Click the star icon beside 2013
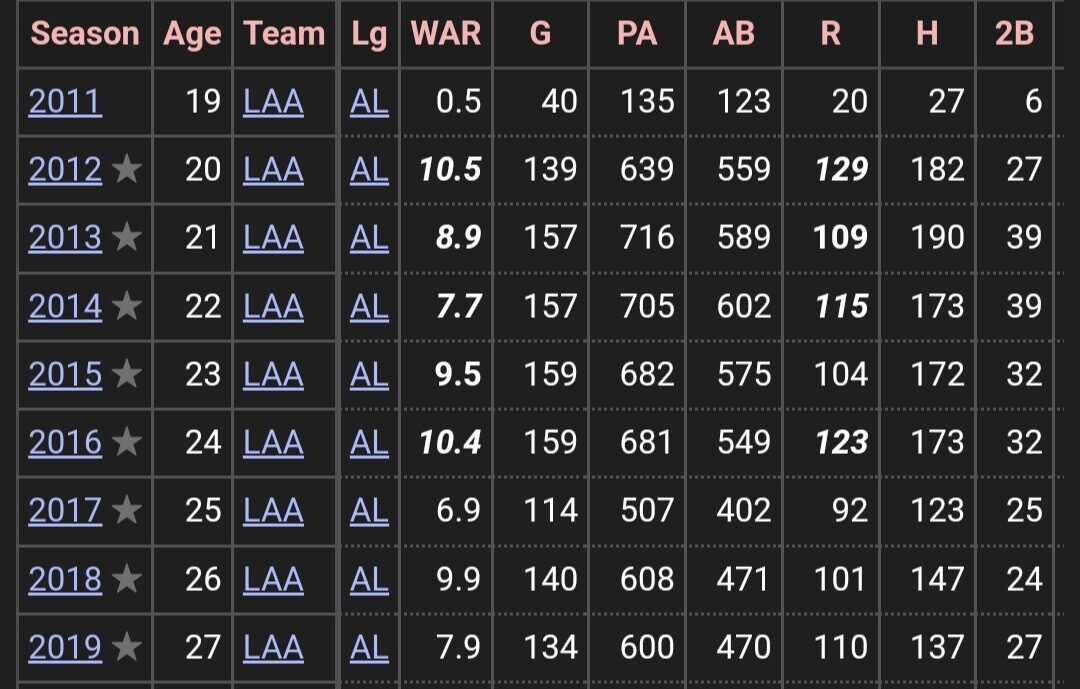Screen dimensions: 1080x689 pos(127,237)
